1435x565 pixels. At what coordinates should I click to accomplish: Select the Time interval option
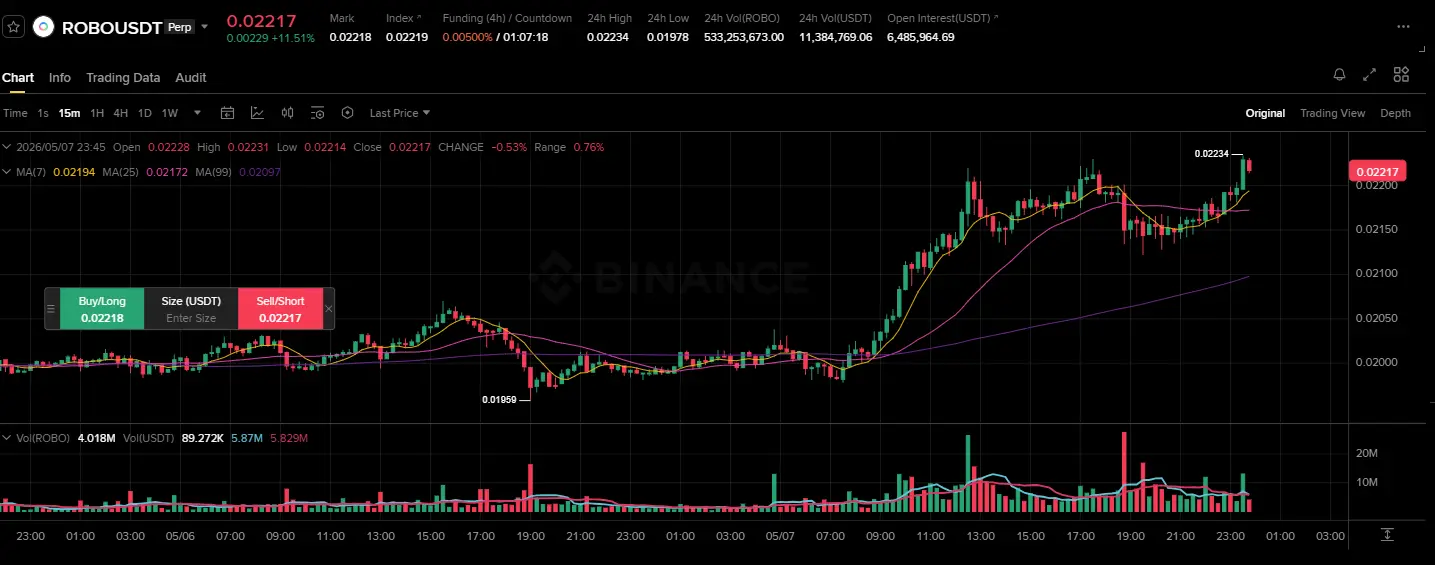(15, 113)
